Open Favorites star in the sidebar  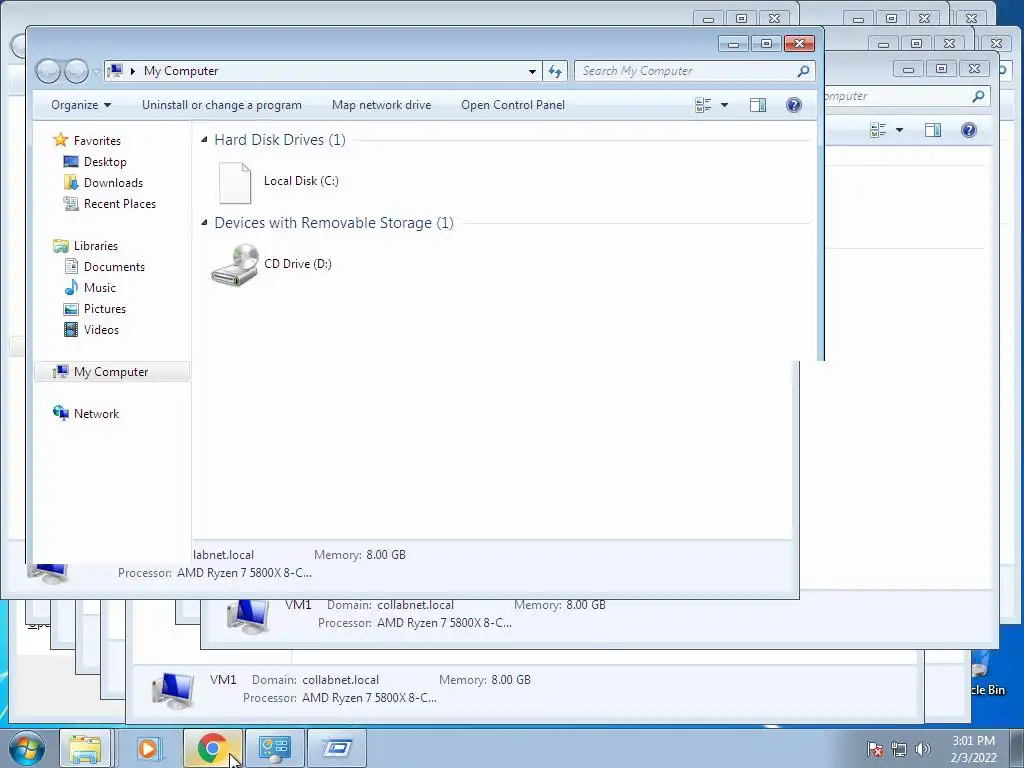coord(61,140)
